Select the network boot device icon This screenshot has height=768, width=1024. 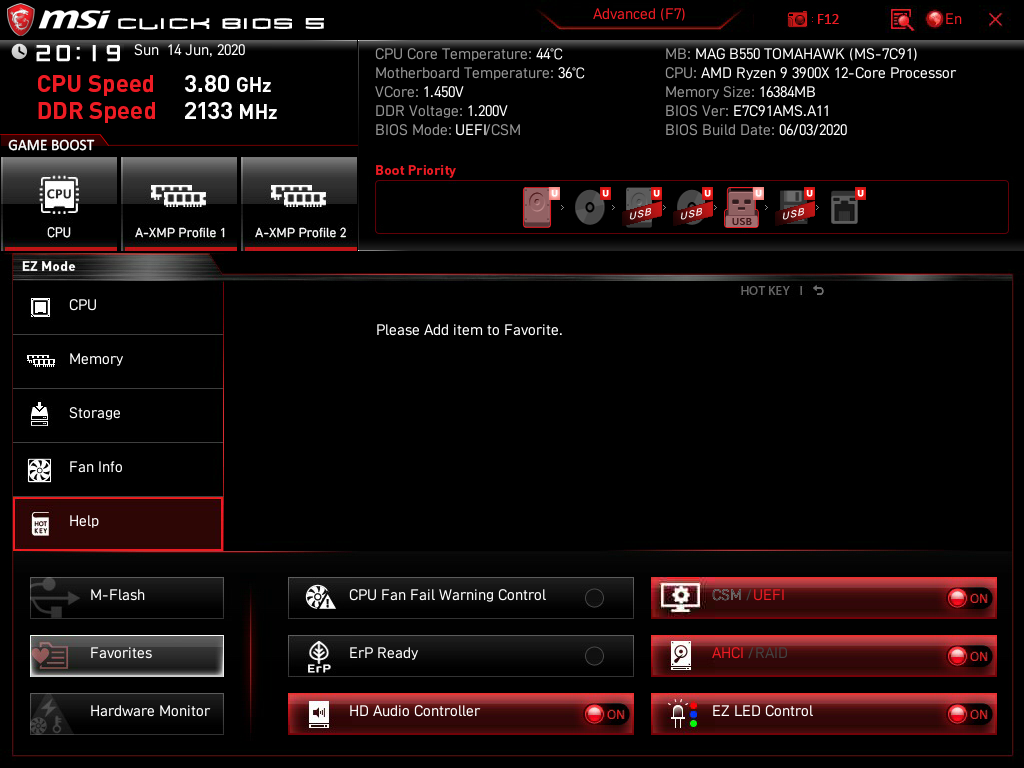pos(844,207)
